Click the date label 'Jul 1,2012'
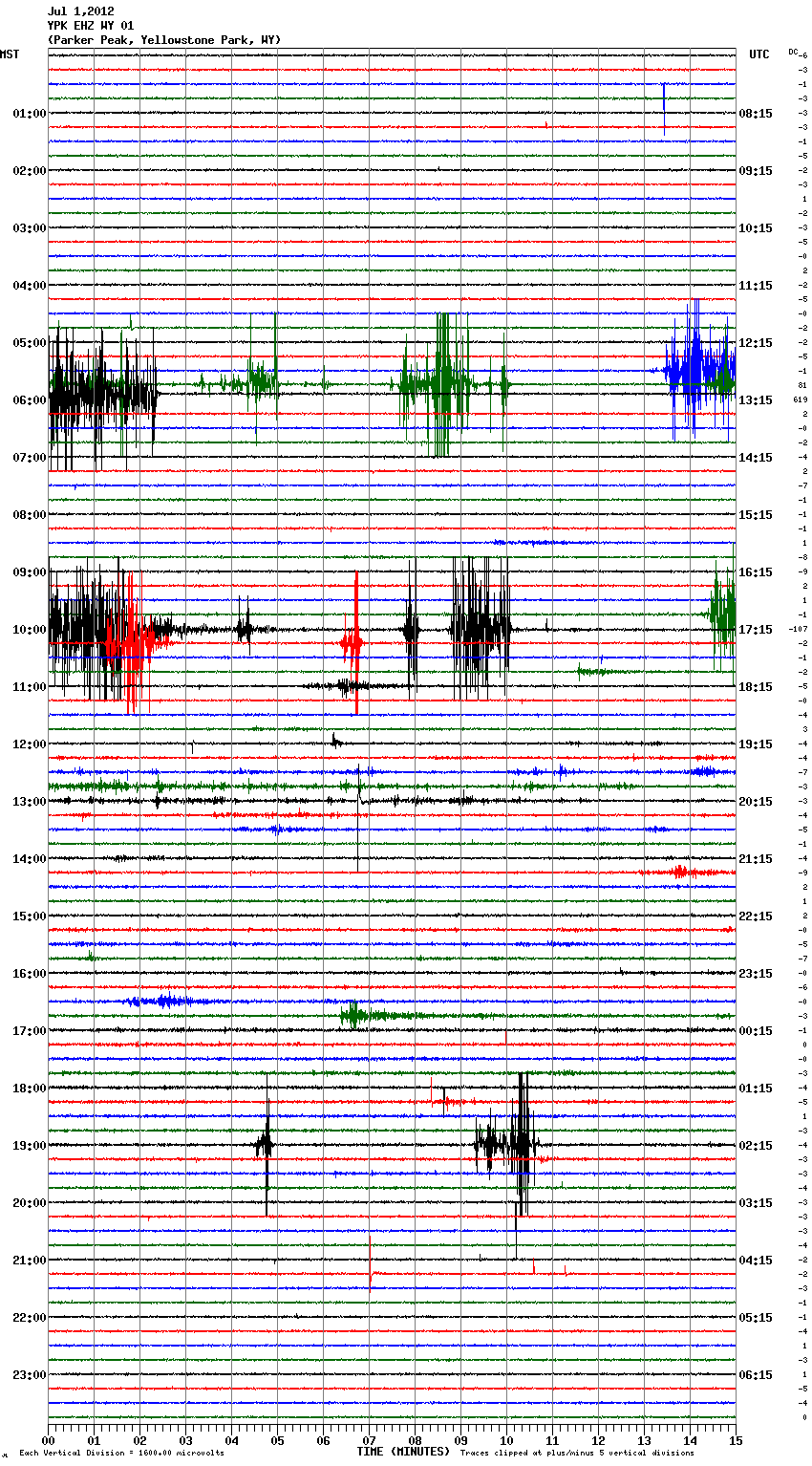812x1466 pixels. [81, 11]
